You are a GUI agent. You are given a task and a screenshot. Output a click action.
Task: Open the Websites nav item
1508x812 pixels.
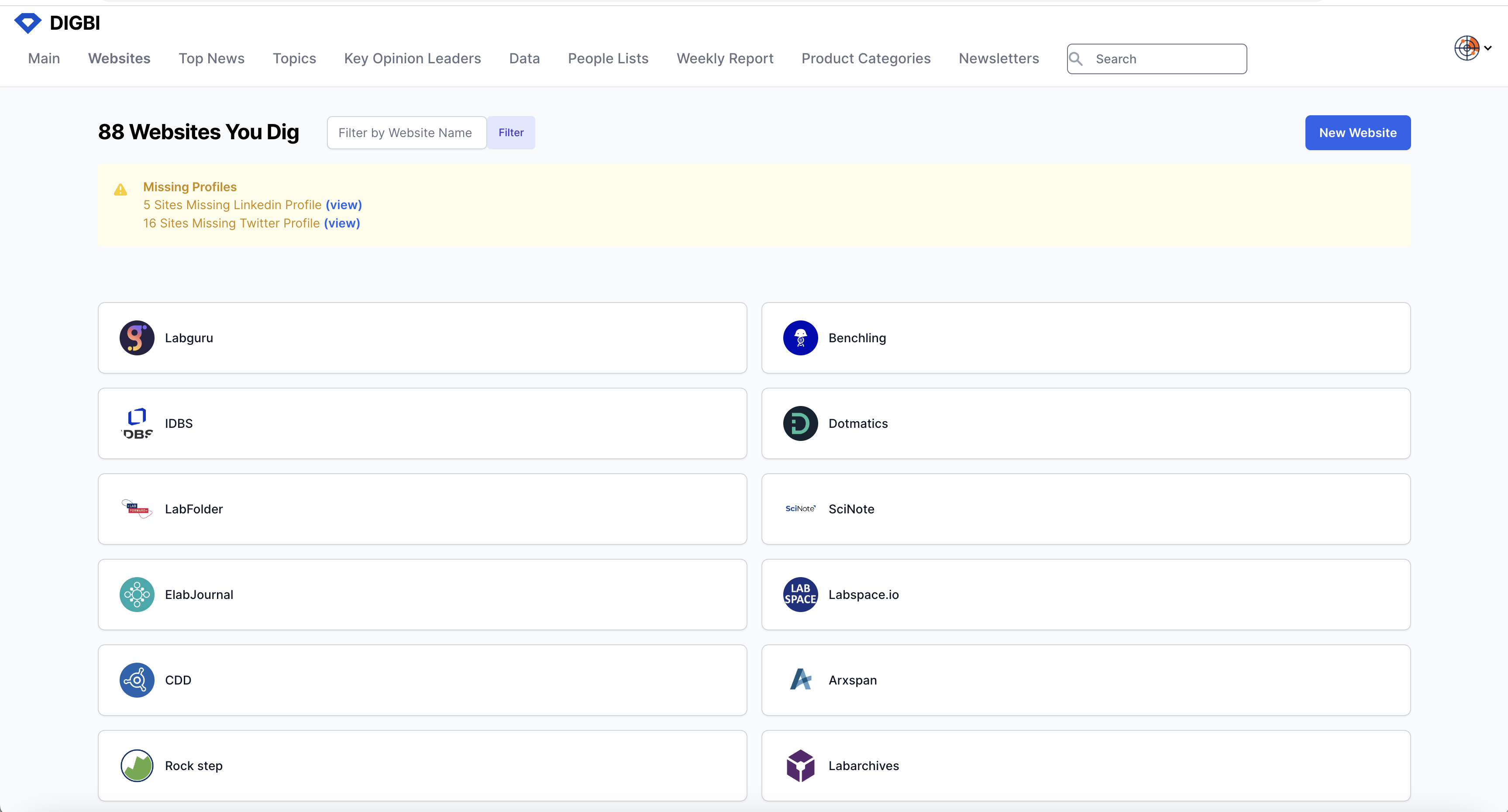120,58
